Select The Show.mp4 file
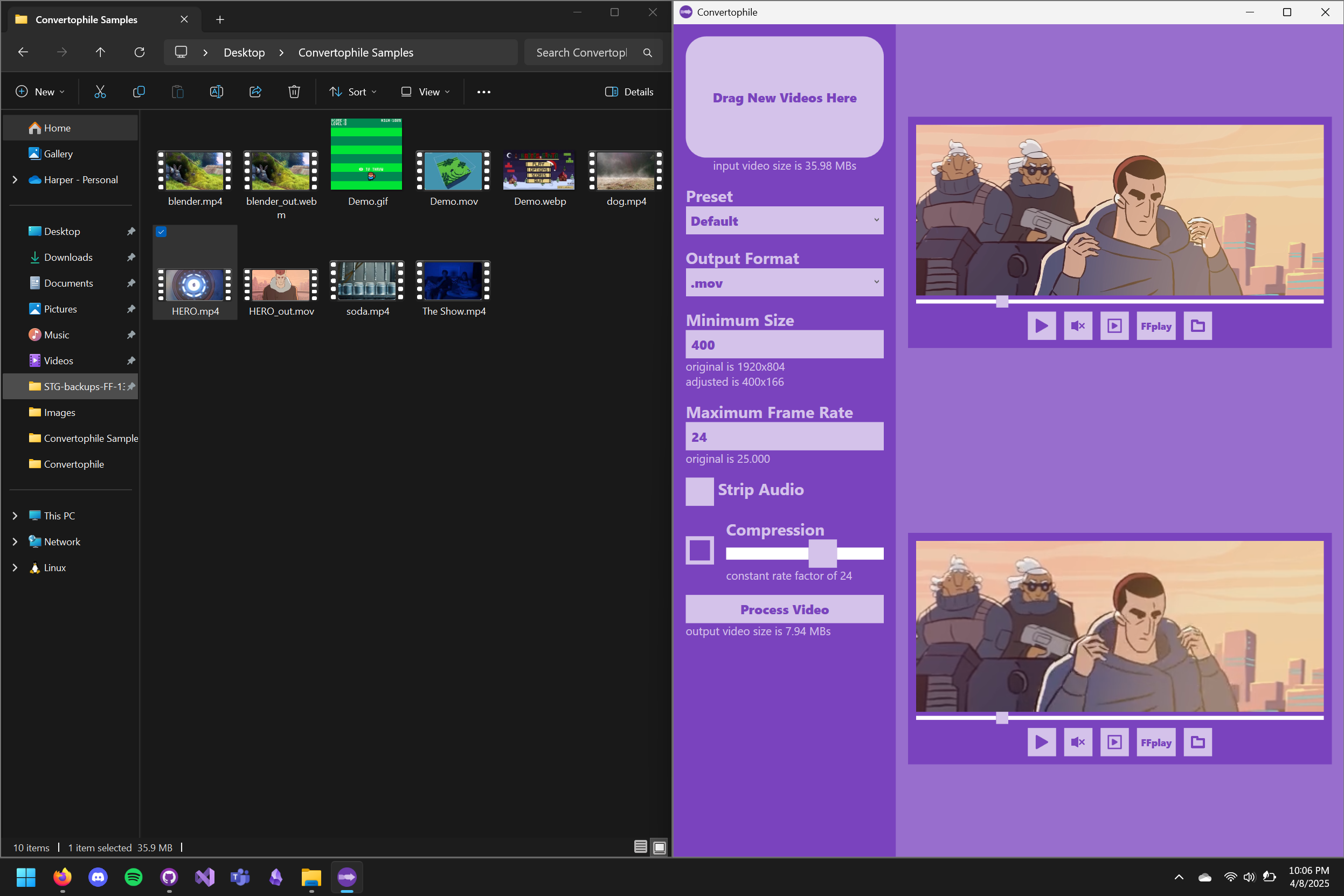The height and width of the screenshot is (896, 1344). click(x=454, y=289)
